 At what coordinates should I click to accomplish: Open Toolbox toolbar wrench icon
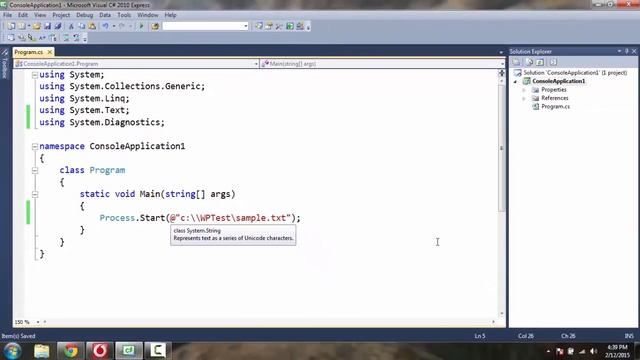pyautogui.click(x=279, y=26)
